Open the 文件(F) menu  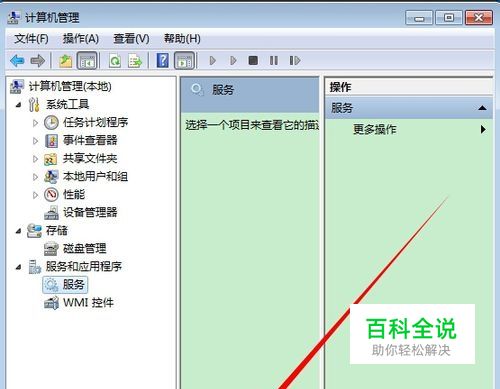click(31, 39)
